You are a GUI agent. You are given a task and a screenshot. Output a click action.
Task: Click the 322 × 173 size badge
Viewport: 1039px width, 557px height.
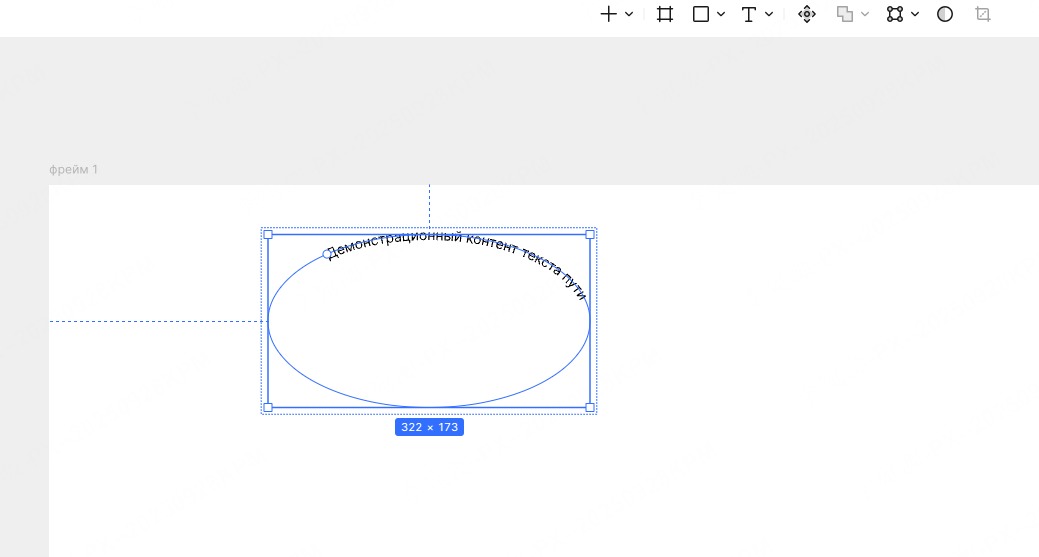[x=429, y=427]
